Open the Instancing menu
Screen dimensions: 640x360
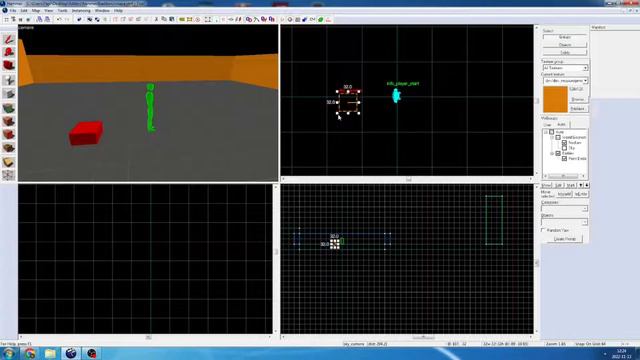pos(81,11)
